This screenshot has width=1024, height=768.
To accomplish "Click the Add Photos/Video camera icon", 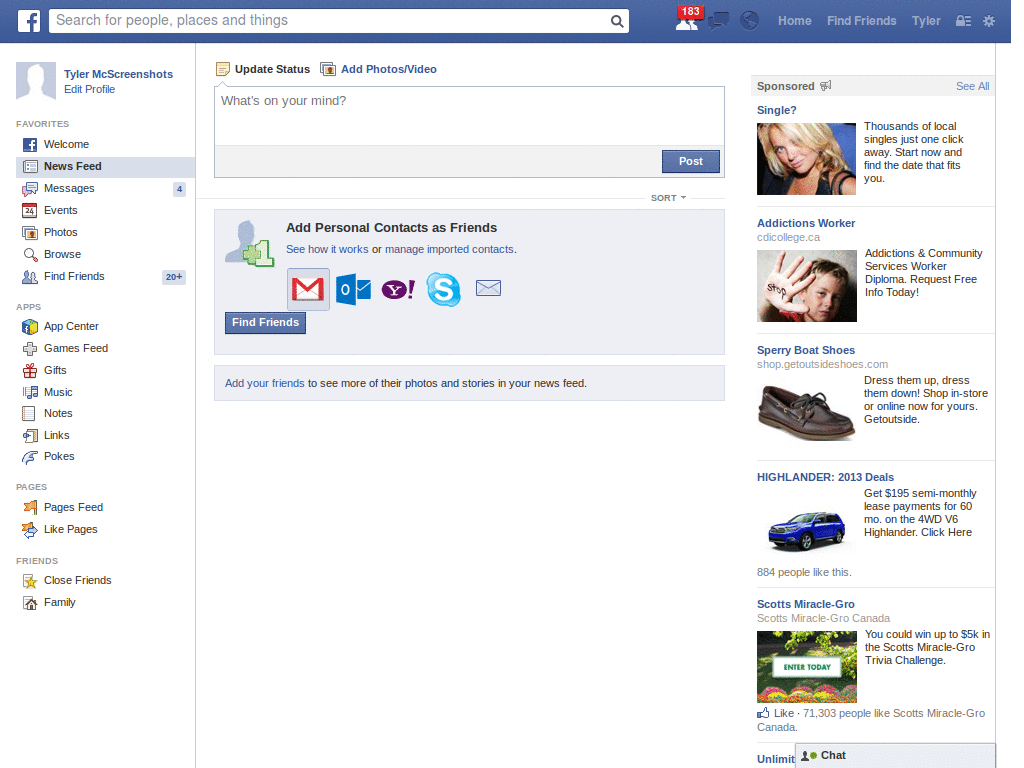I will (x=328, y=69).
